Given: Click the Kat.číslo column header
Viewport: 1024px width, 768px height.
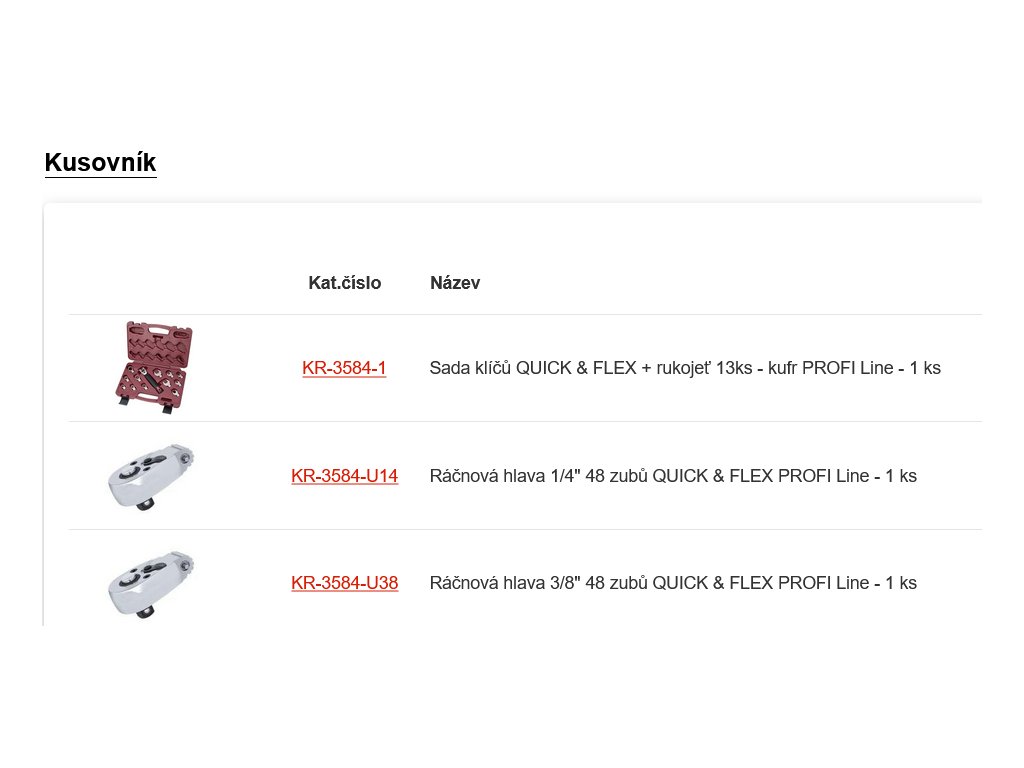Looking at the screenshot, I should 344,283.
